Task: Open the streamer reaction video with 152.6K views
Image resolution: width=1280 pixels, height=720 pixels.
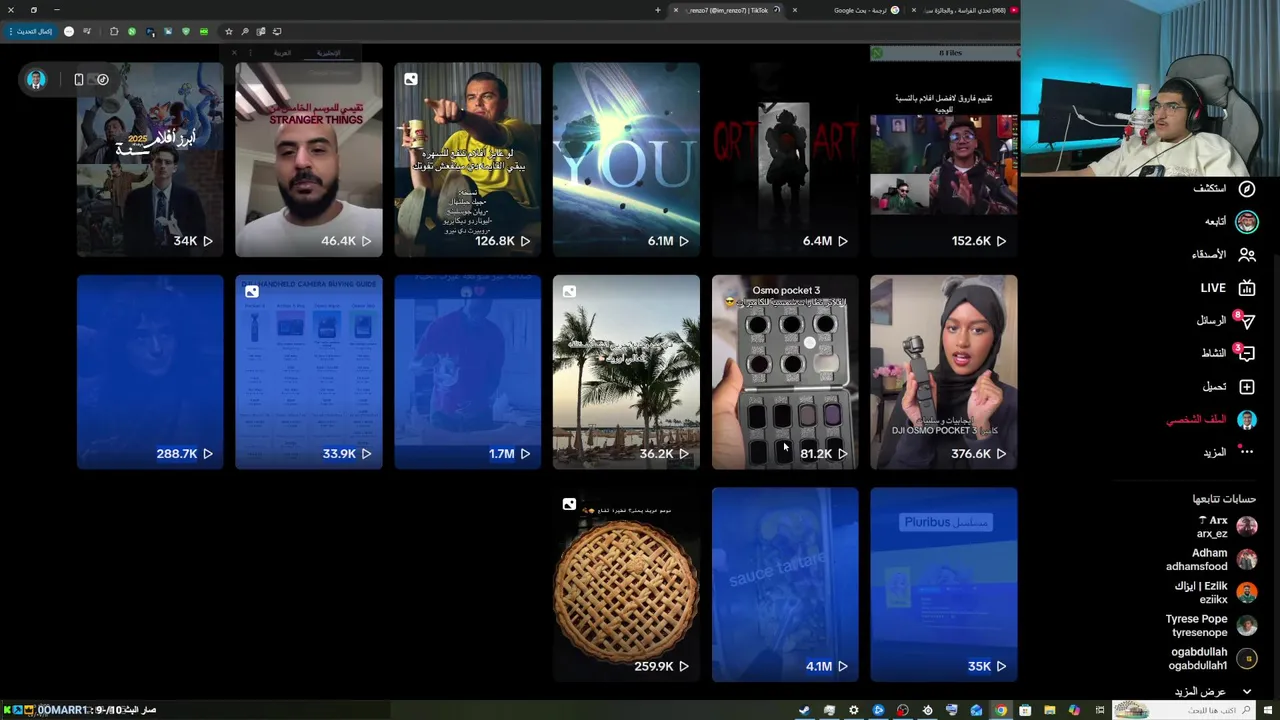Action: (944, 160)
